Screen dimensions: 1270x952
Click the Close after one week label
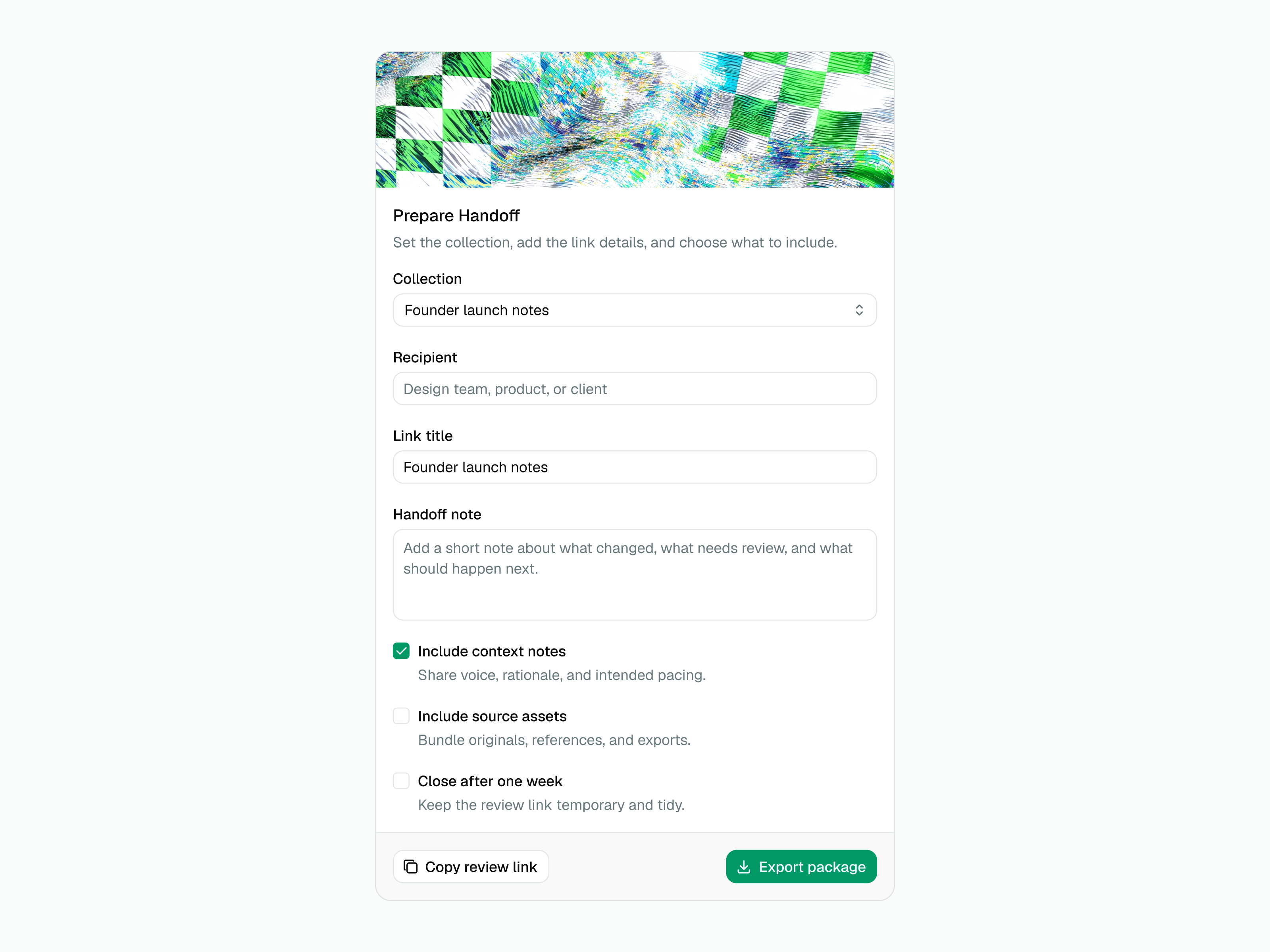[490, 781]
